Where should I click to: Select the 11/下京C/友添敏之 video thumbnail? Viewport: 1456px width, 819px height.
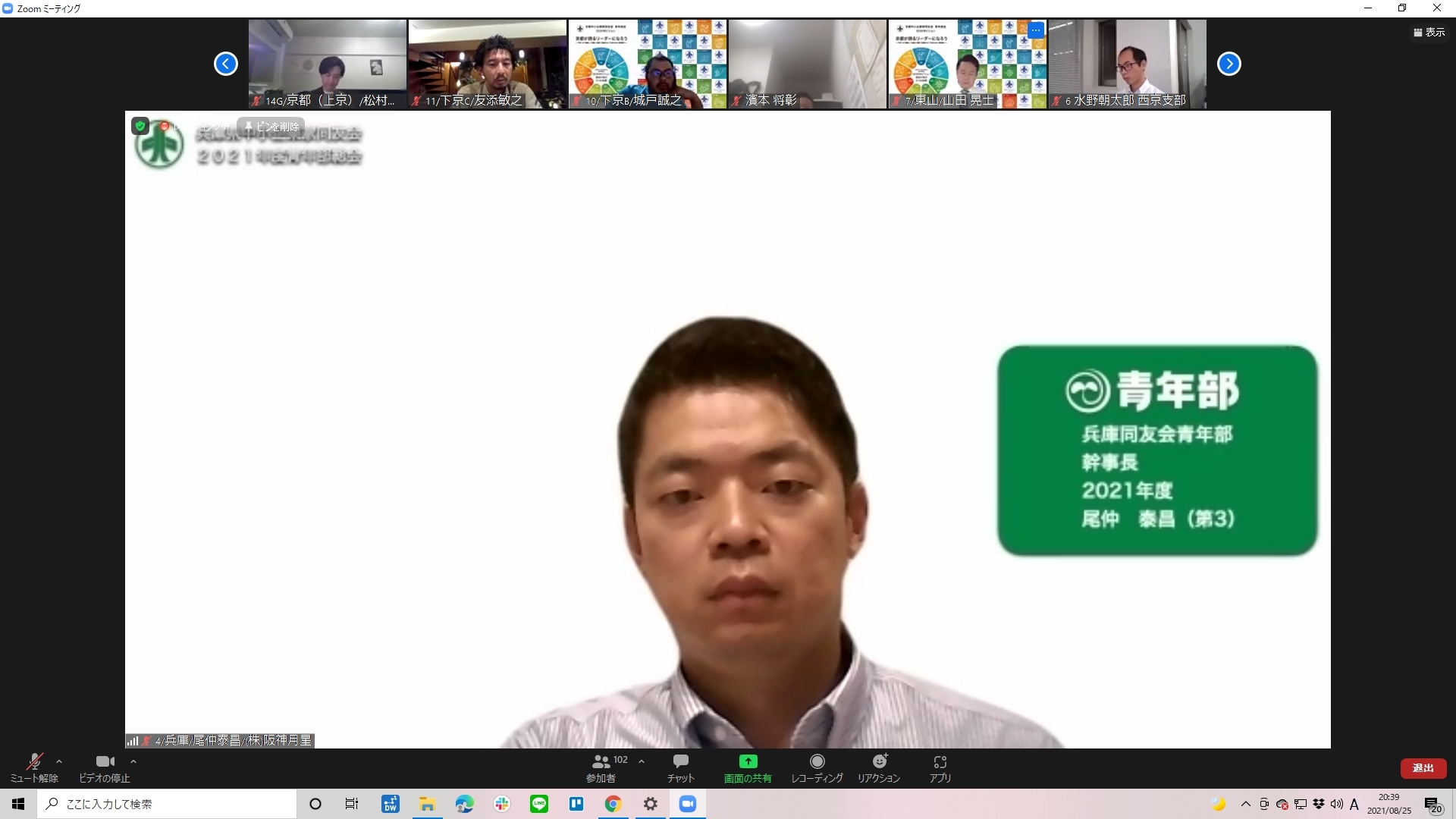coord(488,64)
